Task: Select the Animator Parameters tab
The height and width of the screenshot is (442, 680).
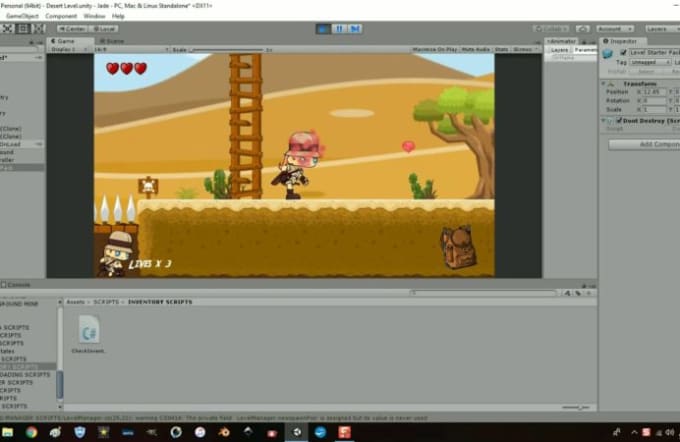Action: click(x=585, y=50)
